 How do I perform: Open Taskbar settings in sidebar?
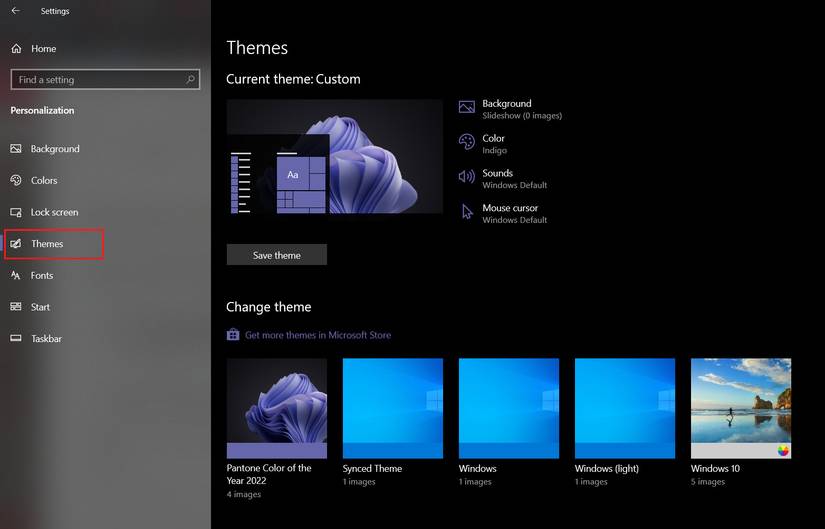pyautogui.click(x=46, y=339)
